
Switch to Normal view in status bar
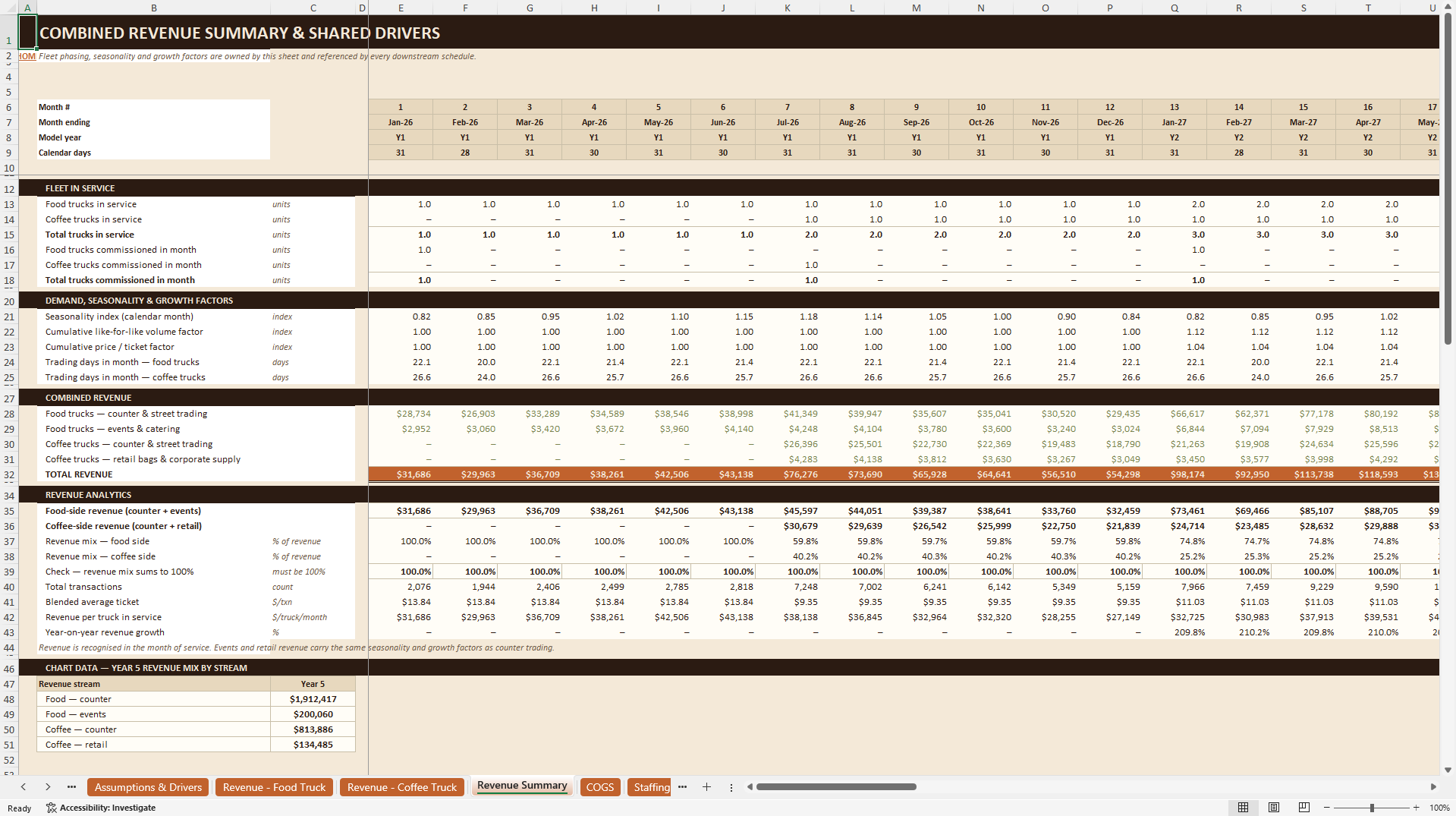(1243, 807)
